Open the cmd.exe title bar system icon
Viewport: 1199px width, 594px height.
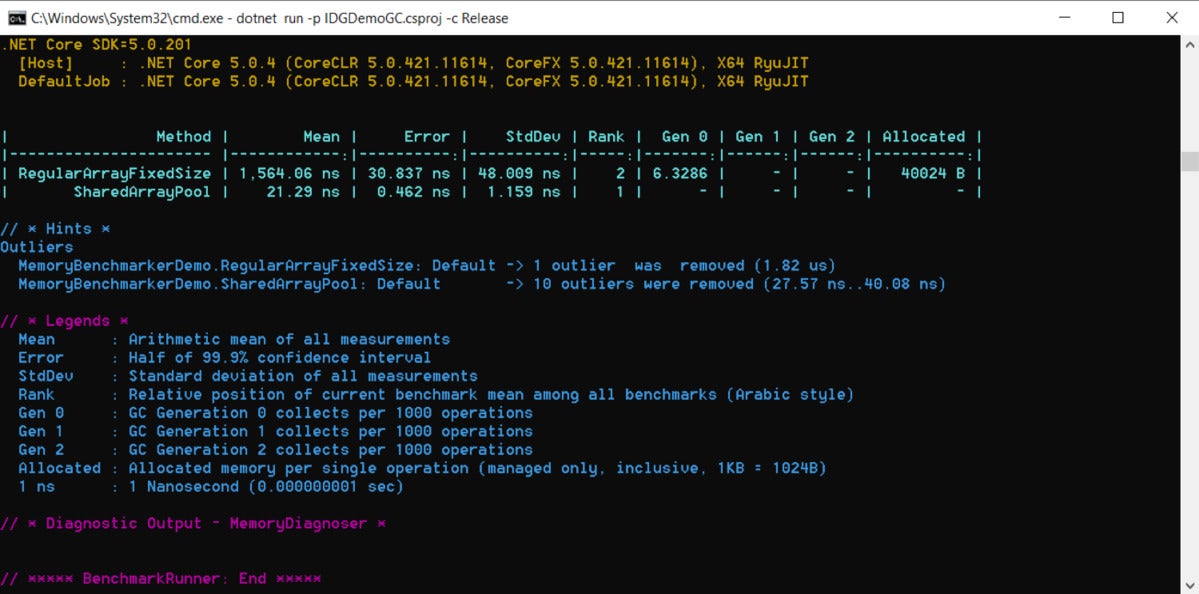15,18
